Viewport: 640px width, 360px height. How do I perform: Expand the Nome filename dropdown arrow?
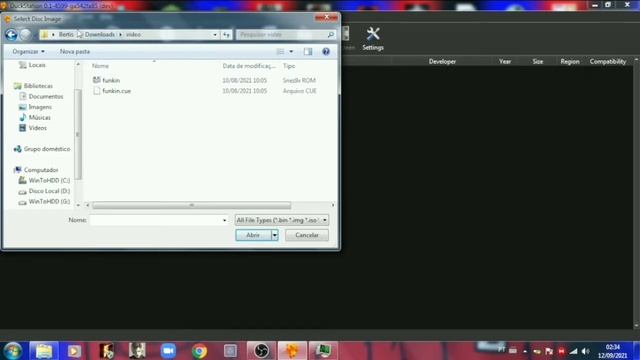(x=224, y=220)
